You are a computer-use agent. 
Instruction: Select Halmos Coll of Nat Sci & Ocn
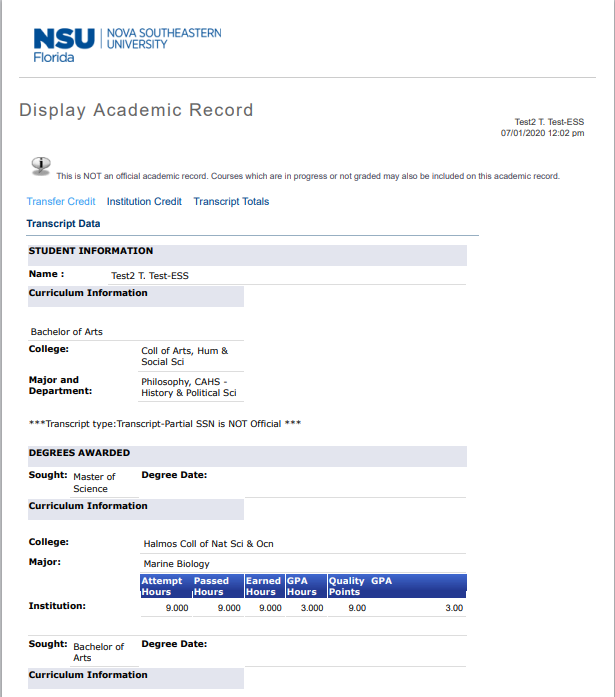(208, 544)
